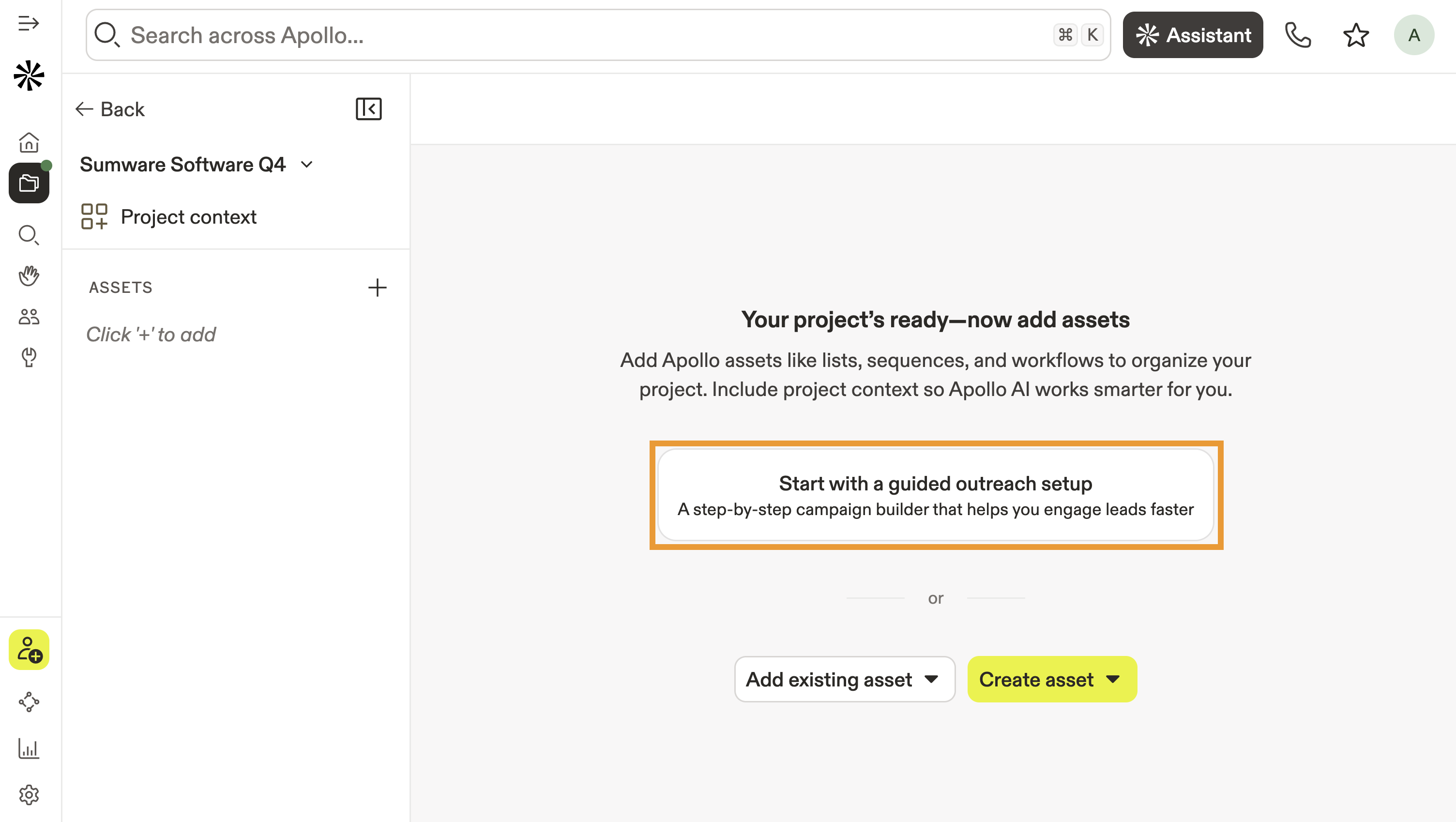Start the guided outreach setup
Screen dimensions: 1456x822
936,495
